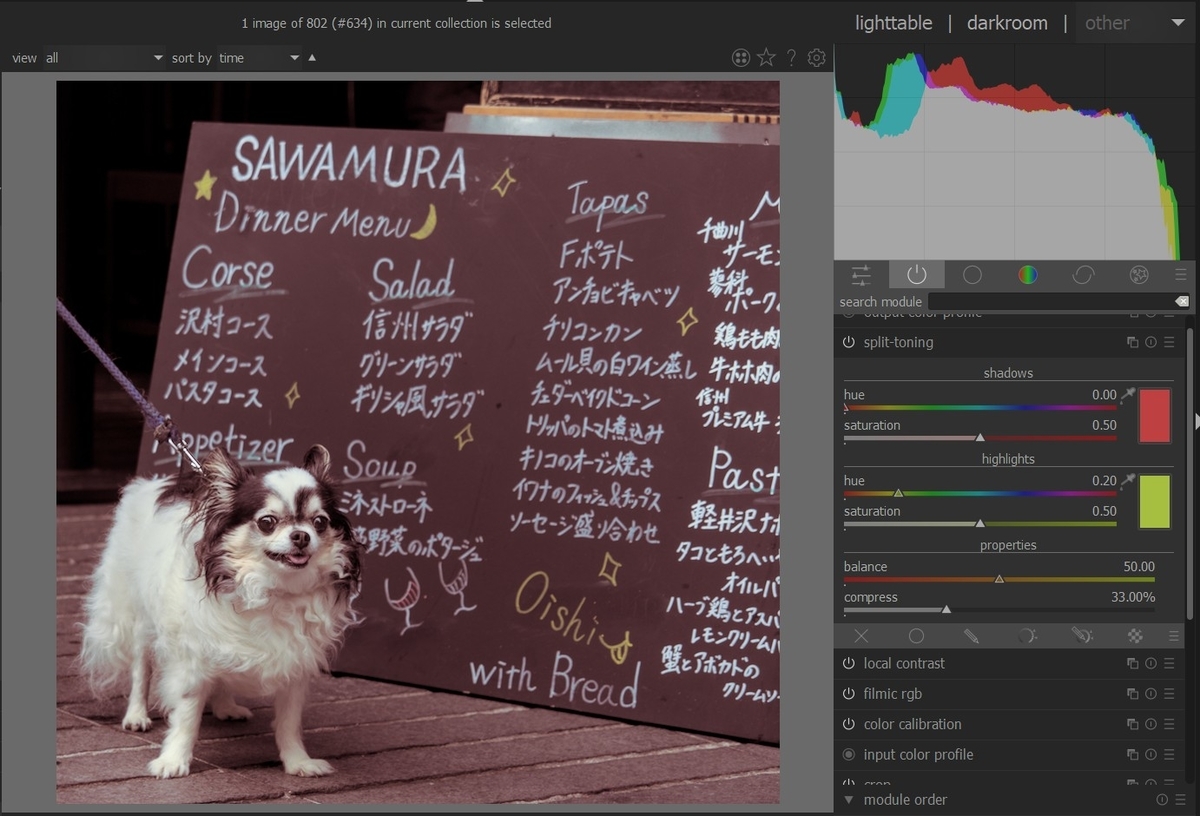This screenshot has width=1200, height=816.
Task: Open the quick access panel tab icon
Action: (x=861, y=275)
